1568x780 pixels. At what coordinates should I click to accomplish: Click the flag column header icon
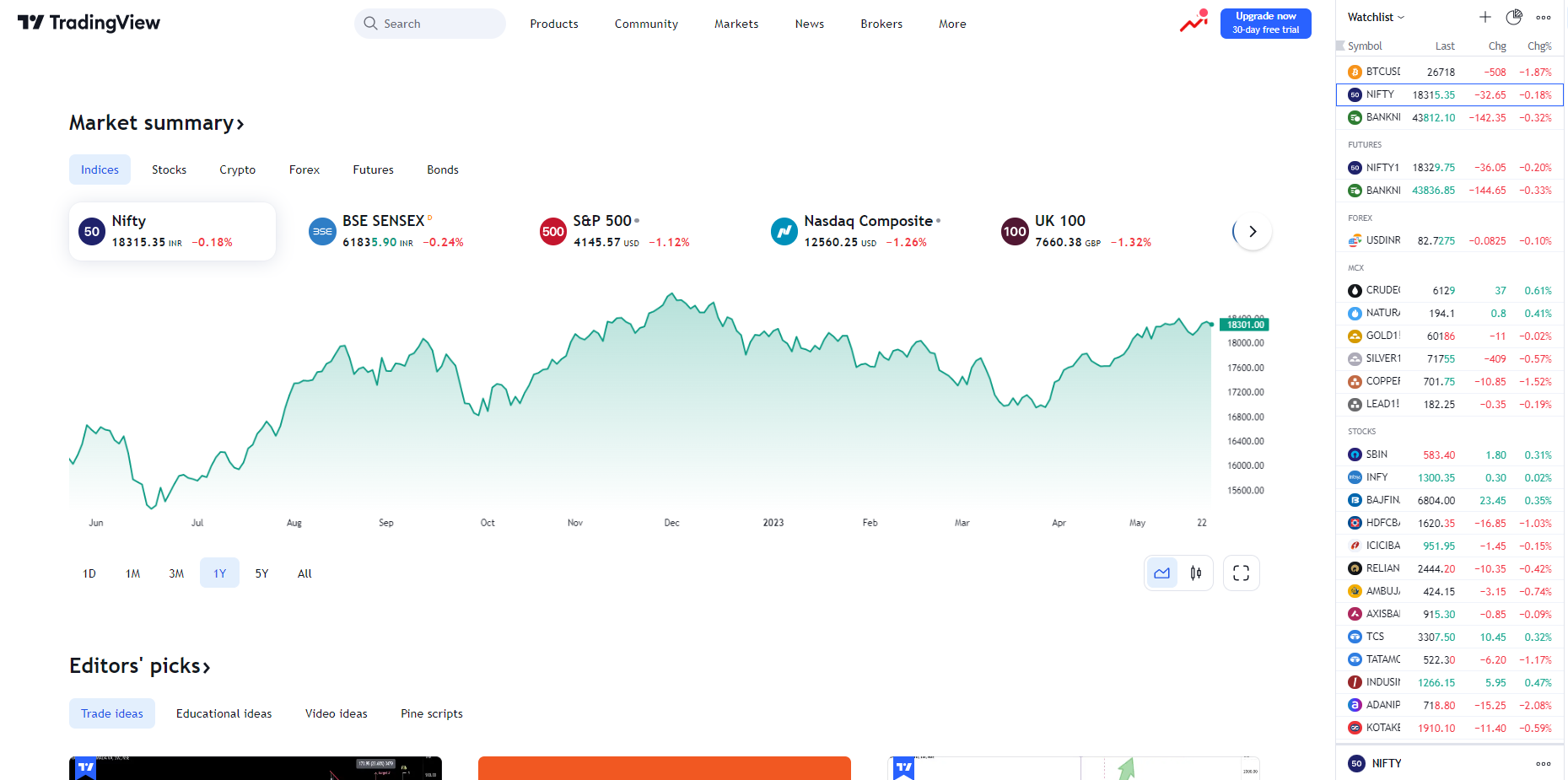(x=1340, y=46)
